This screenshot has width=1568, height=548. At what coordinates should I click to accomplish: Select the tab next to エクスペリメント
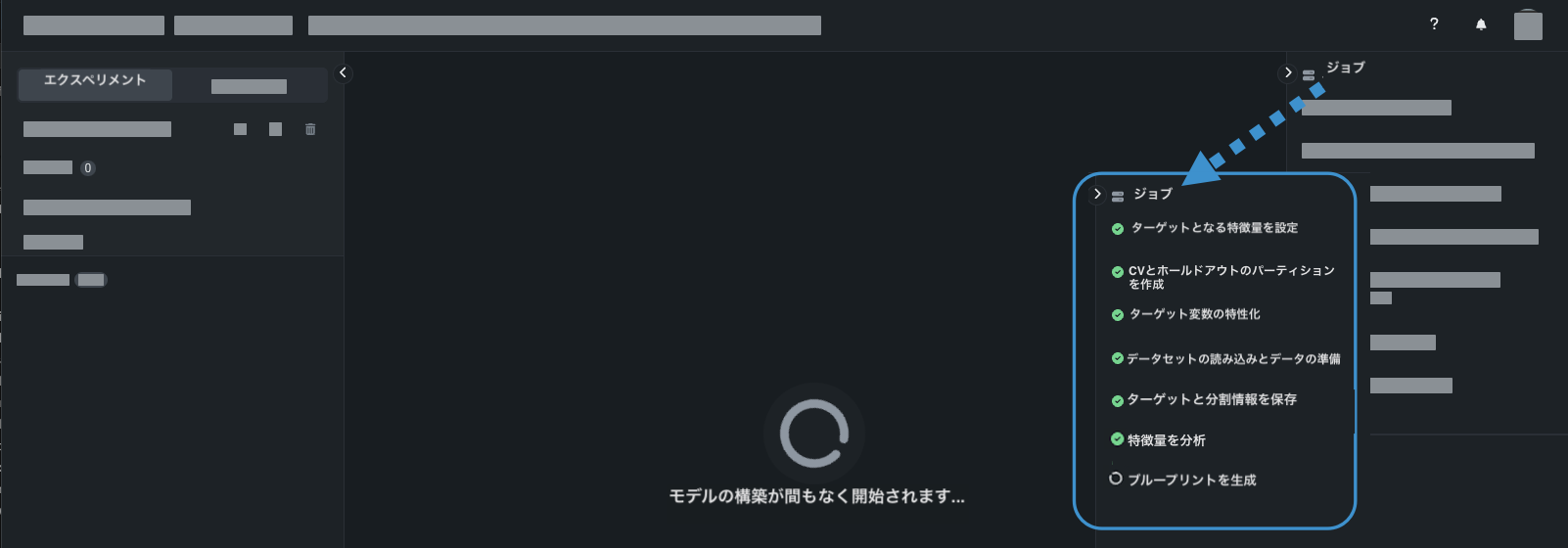[250, 86]
